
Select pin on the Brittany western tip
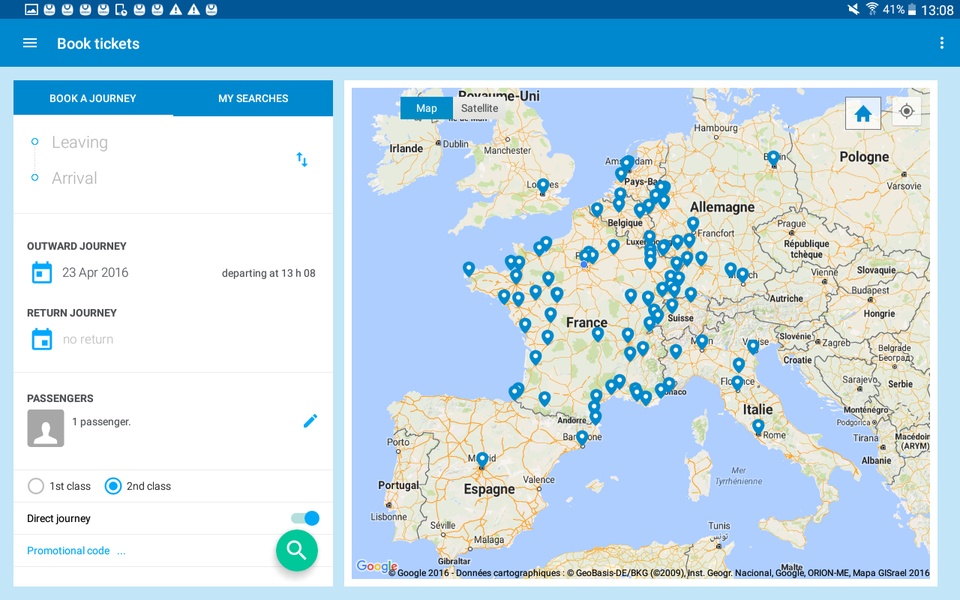(x=468, y=268)
